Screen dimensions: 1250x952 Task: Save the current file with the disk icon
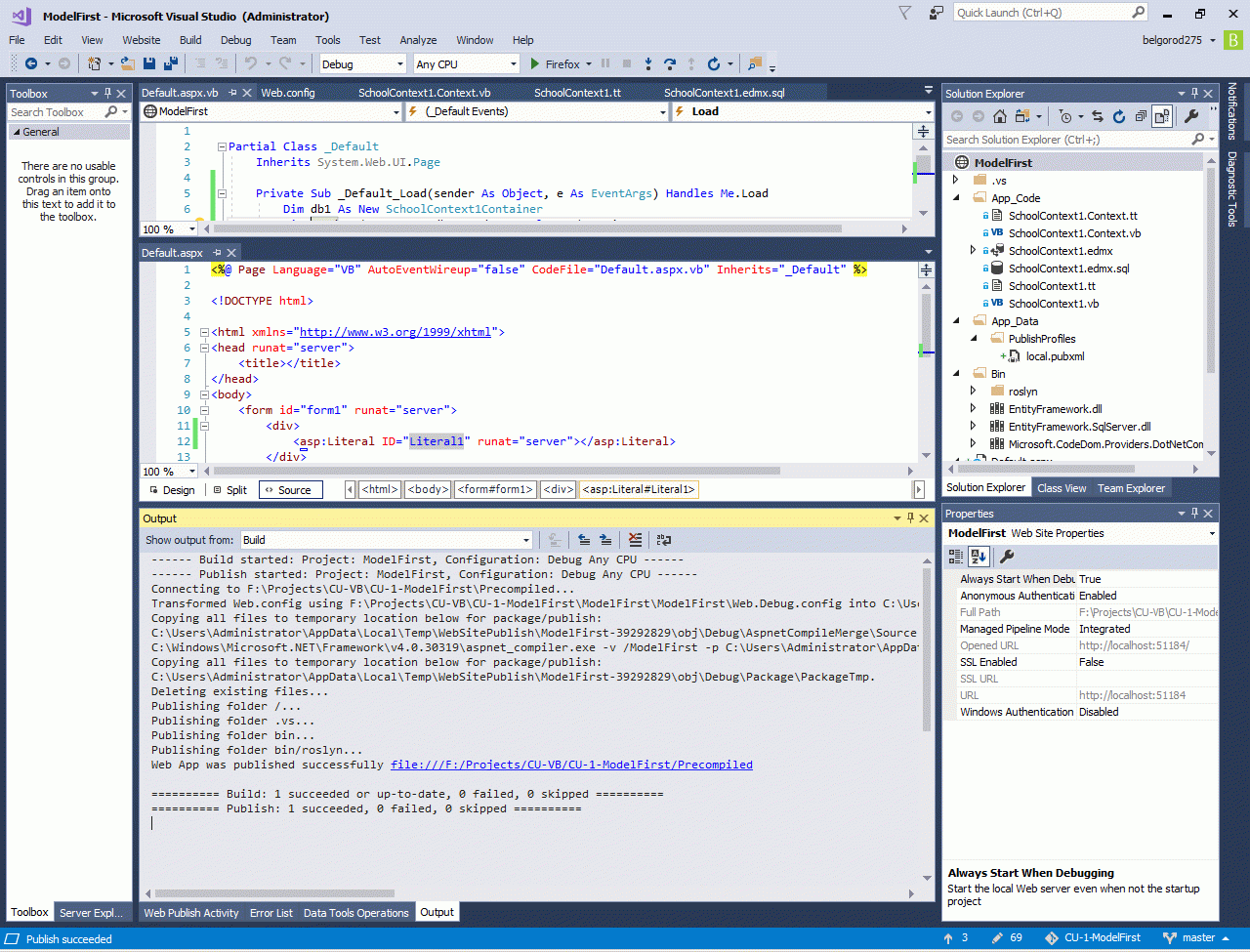(x=149, y=63)
